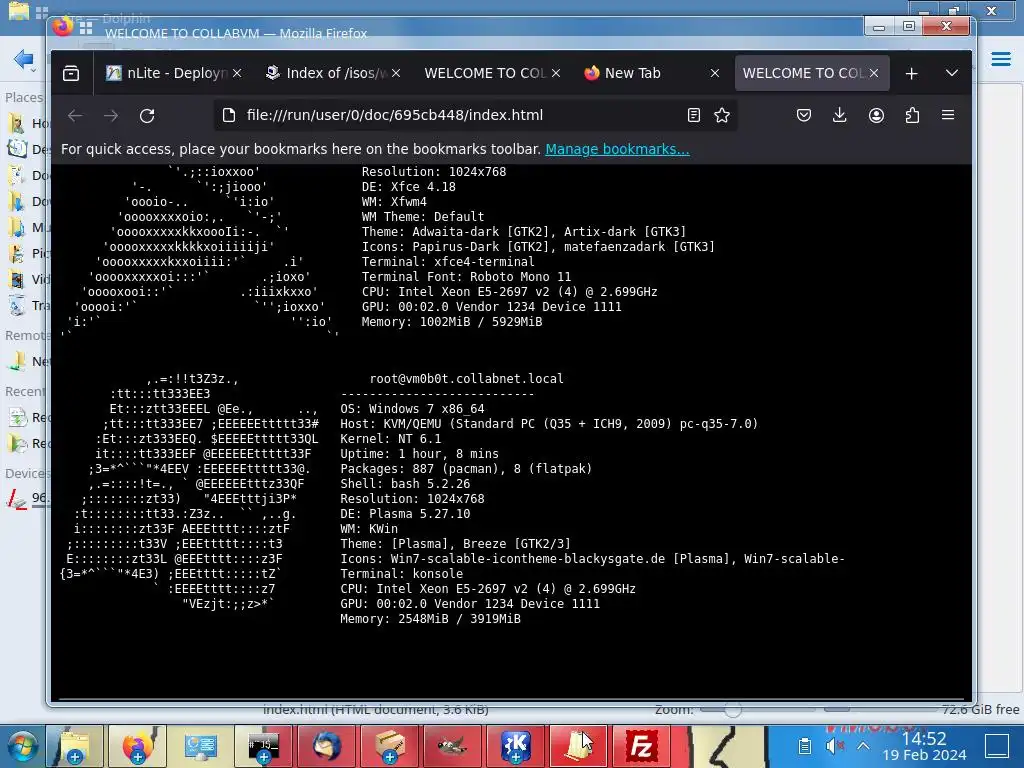1024x768 pixels.
Task: Click the page info icon in address bar
Action: coord(229,116)
